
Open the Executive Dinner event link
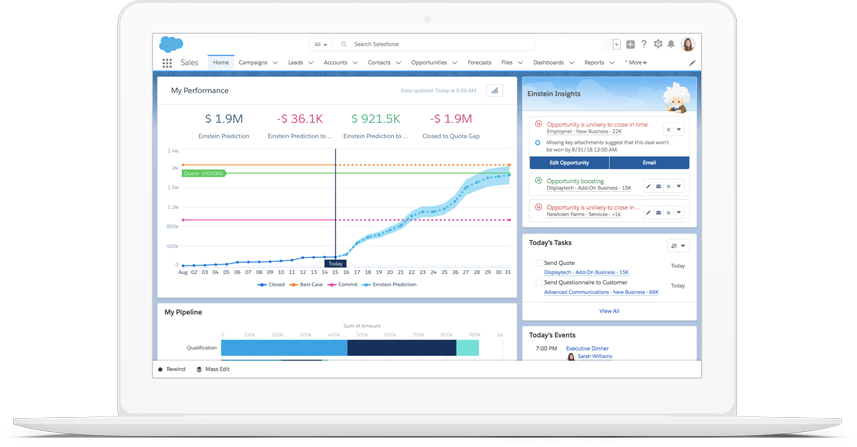[x=587, y=349]
